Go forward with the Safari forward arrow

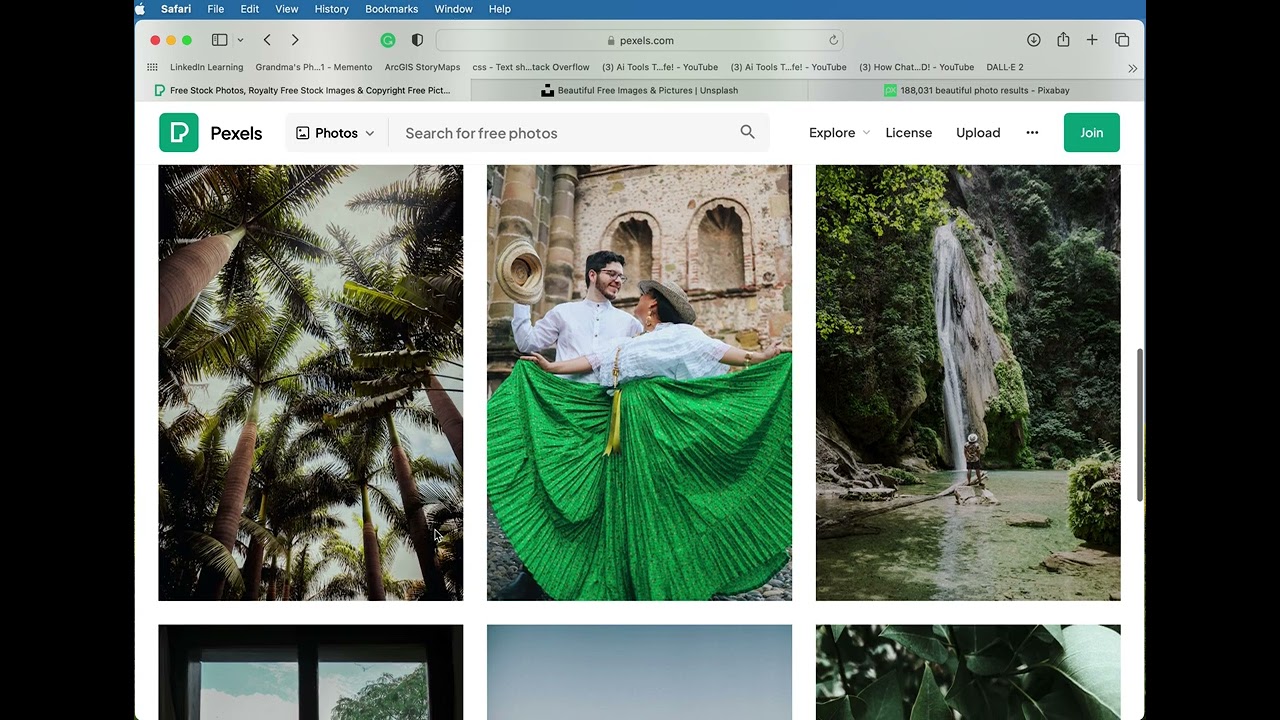pos(295,40)
